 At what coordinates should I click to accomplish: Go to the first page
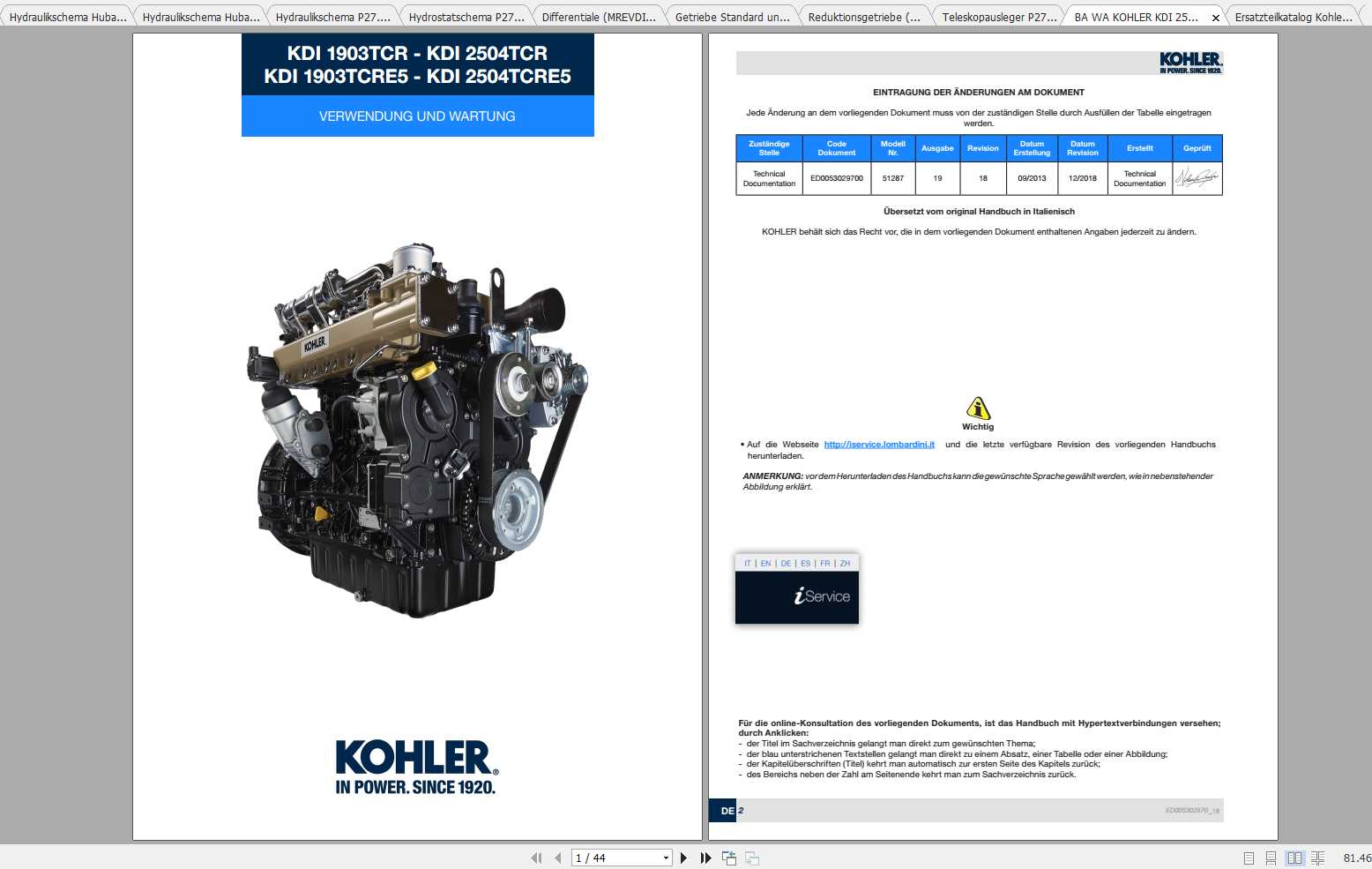click(x=536, y=858)
